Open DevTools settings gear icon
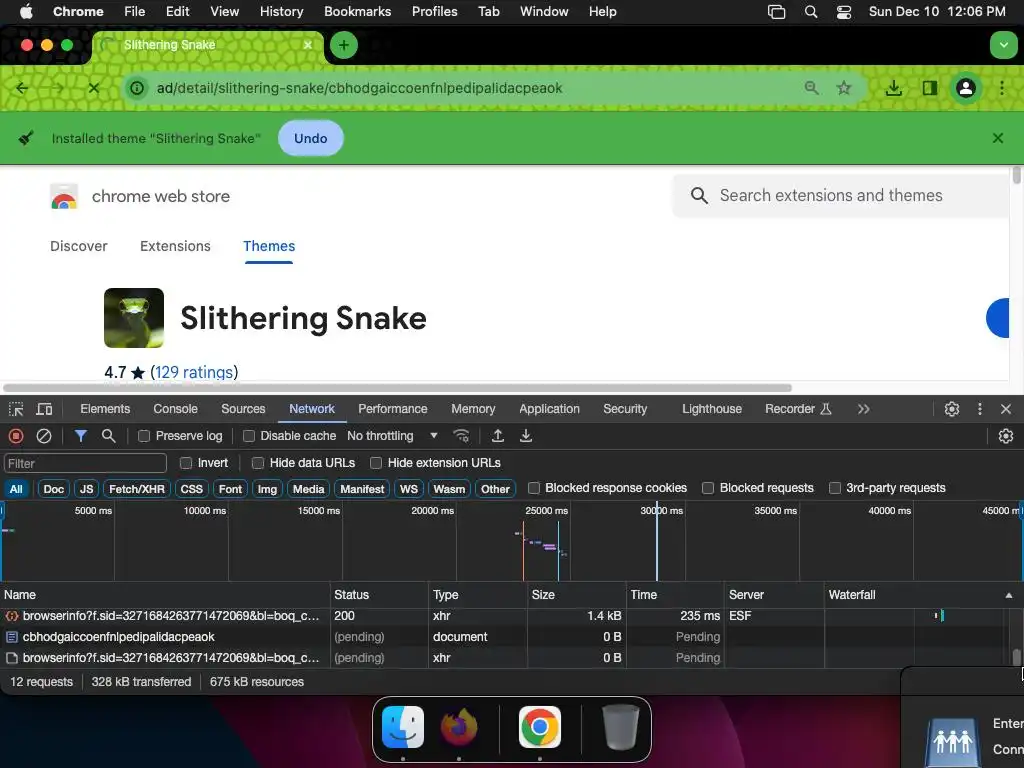This screenshot has width=1024, height=768. (952, 409)
